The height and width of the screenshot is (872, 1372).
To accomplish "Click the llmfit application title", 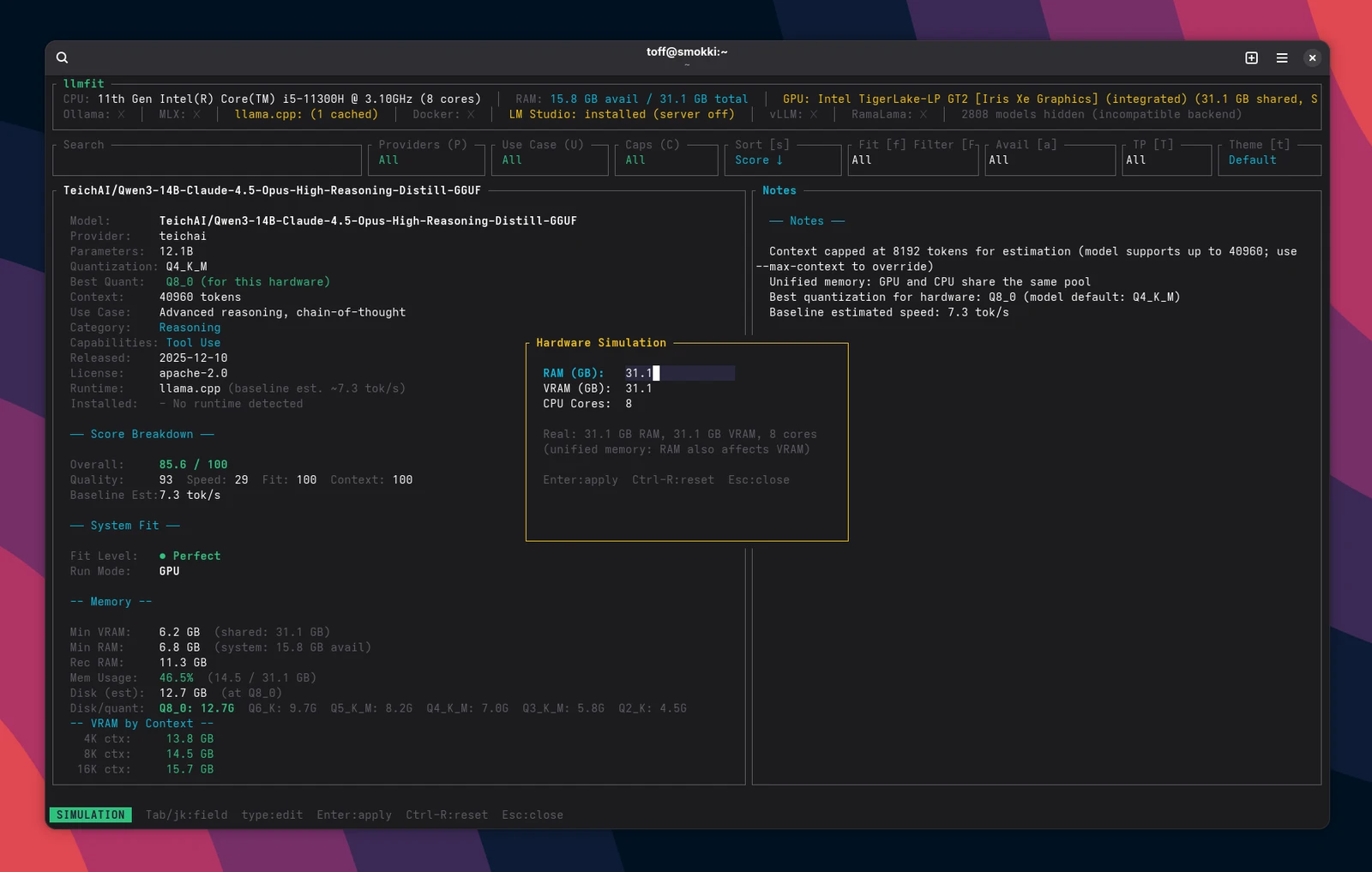I will click(x=83, y=84).
